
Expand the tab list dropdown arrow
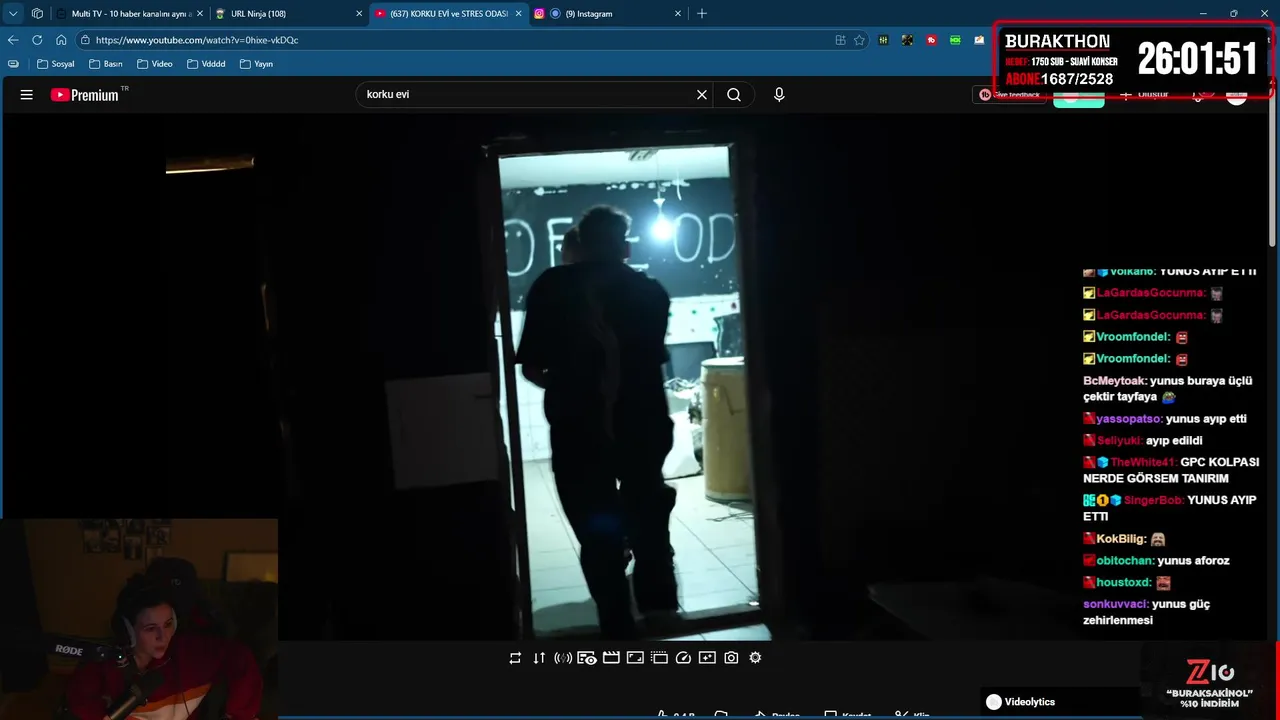tap(13, 14)
